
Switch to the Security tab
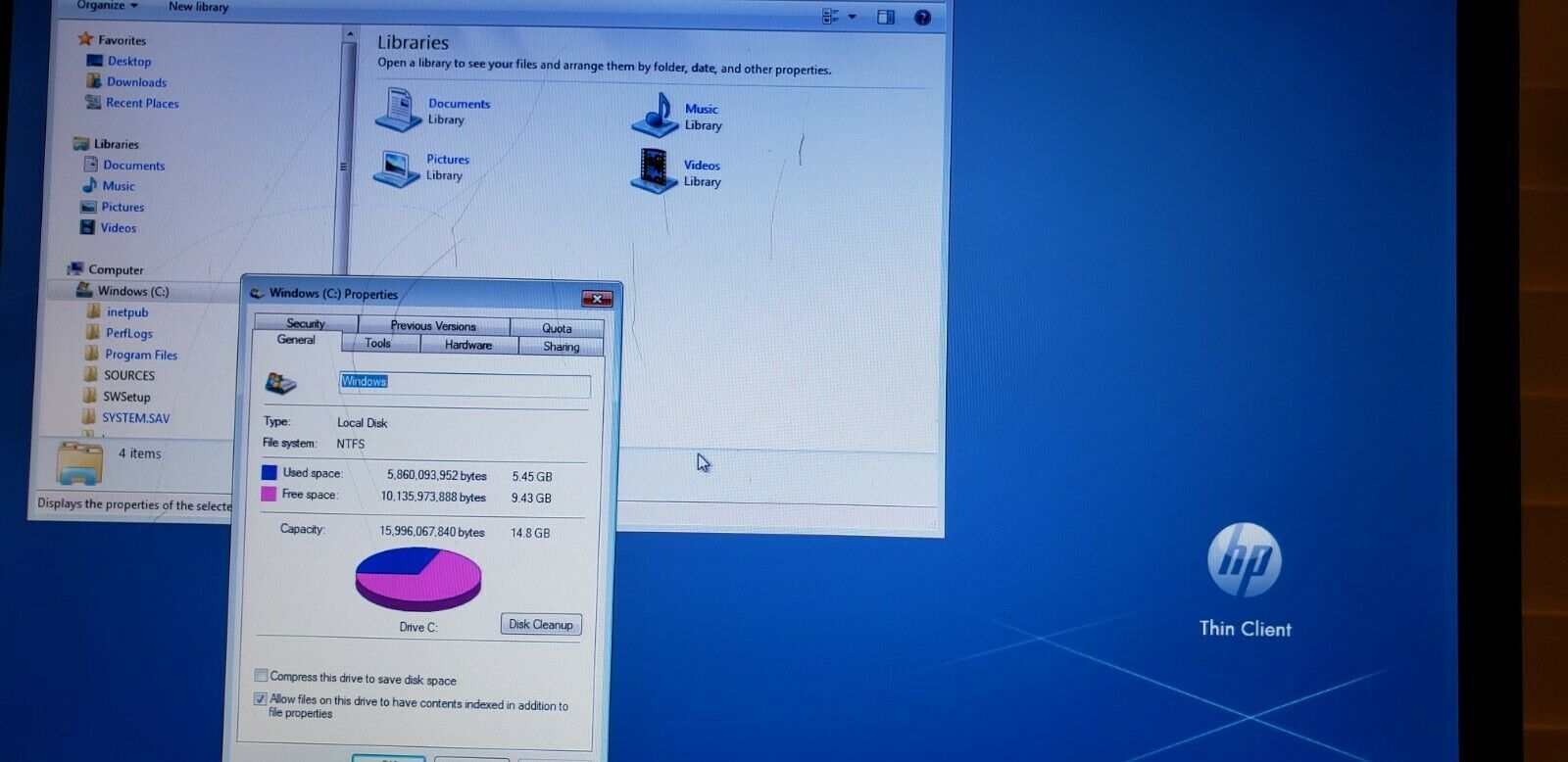pyautogui.click(x=306, y=323)
